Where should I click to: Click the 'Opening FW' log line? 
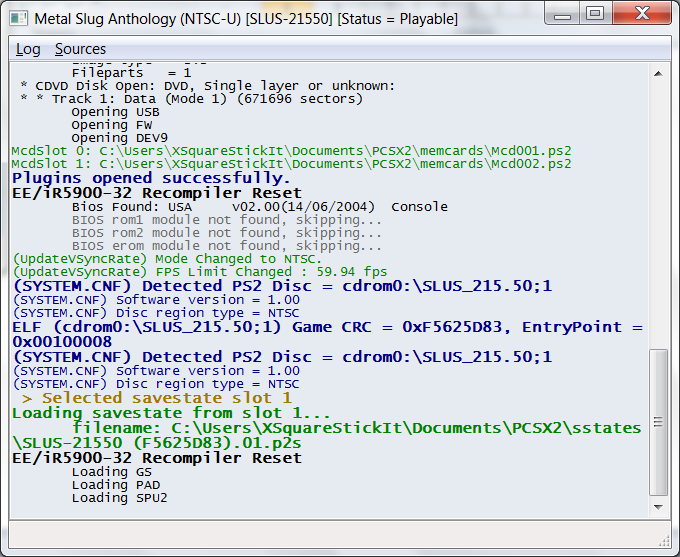[x=112, y=125]
